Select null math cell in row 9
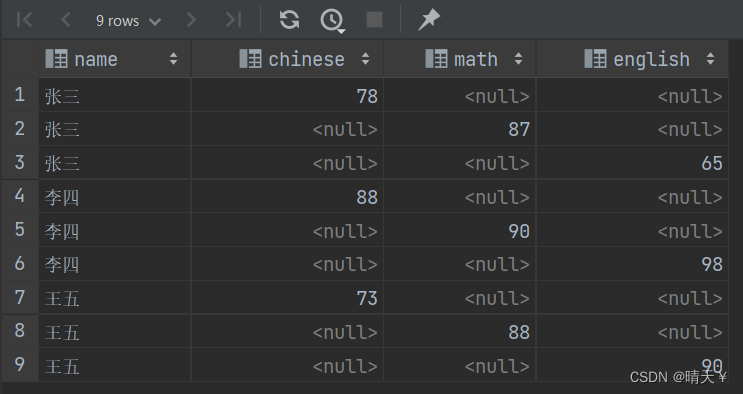 [460, 365]
